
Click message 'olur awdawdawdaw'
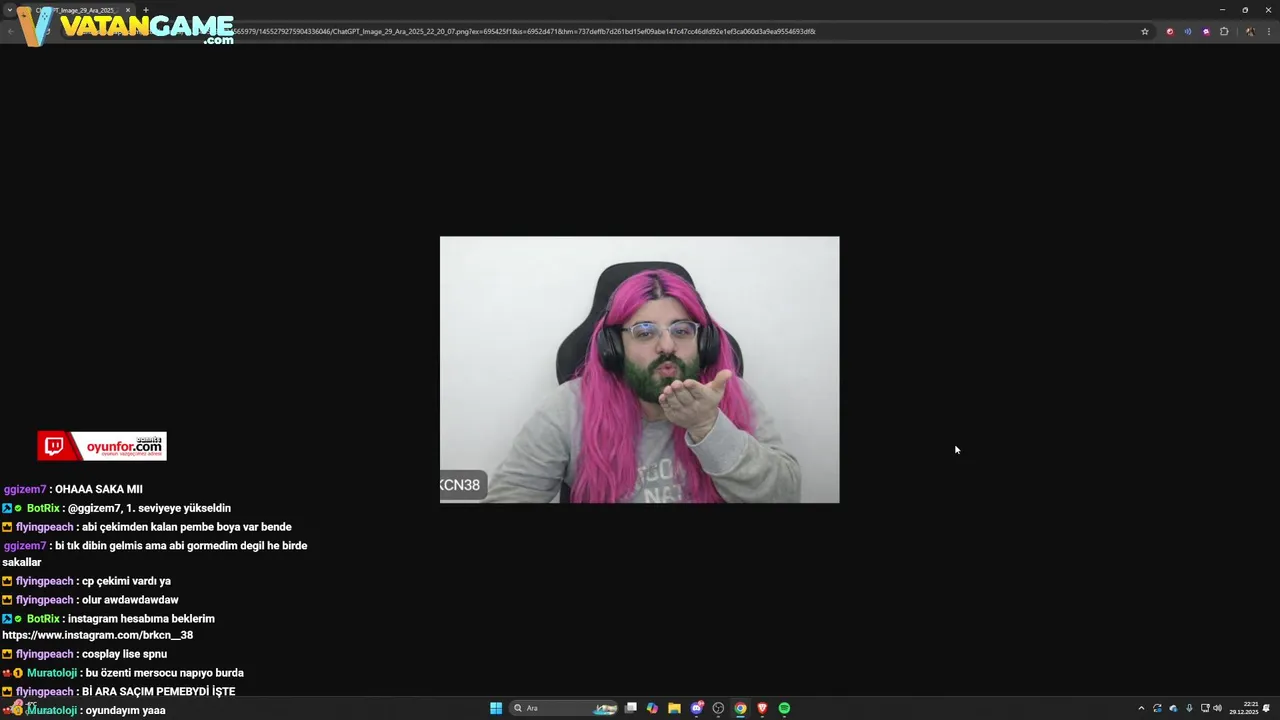(x=130, y=600)
